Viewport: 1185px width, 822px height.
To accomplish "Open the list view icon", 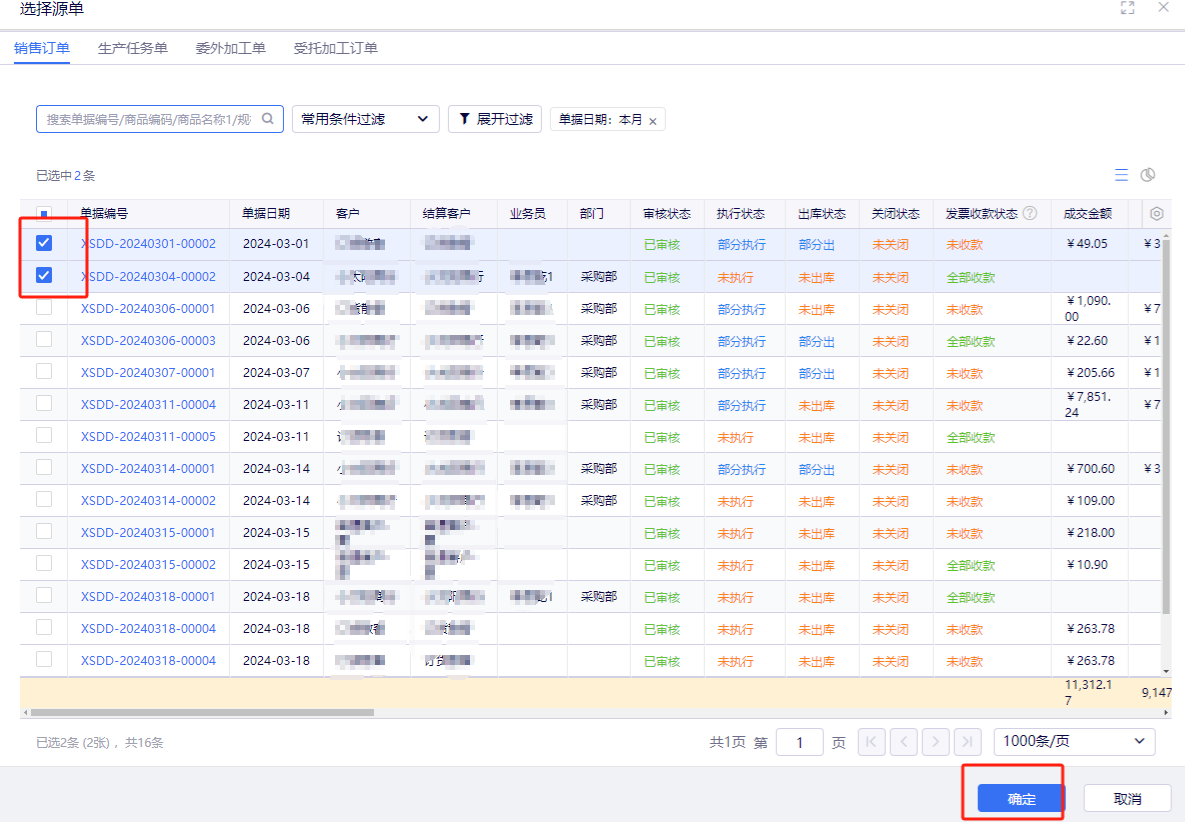I will click(1122, 175).
